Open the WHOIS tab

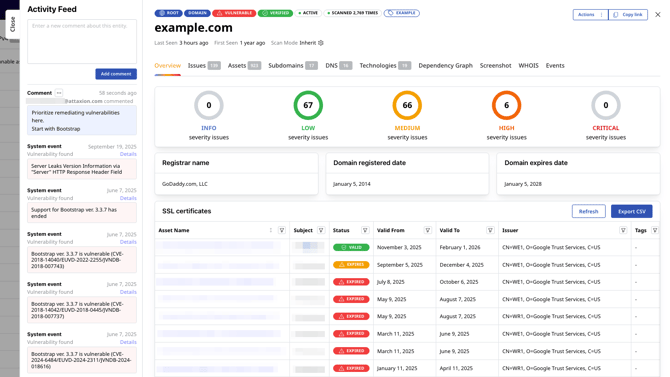coord(528,65)
